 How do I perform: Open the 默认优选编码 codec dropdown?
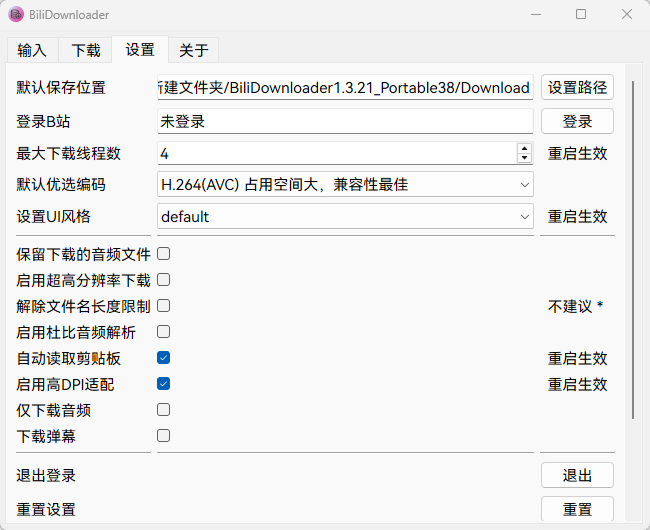click(x=345, y=184)
